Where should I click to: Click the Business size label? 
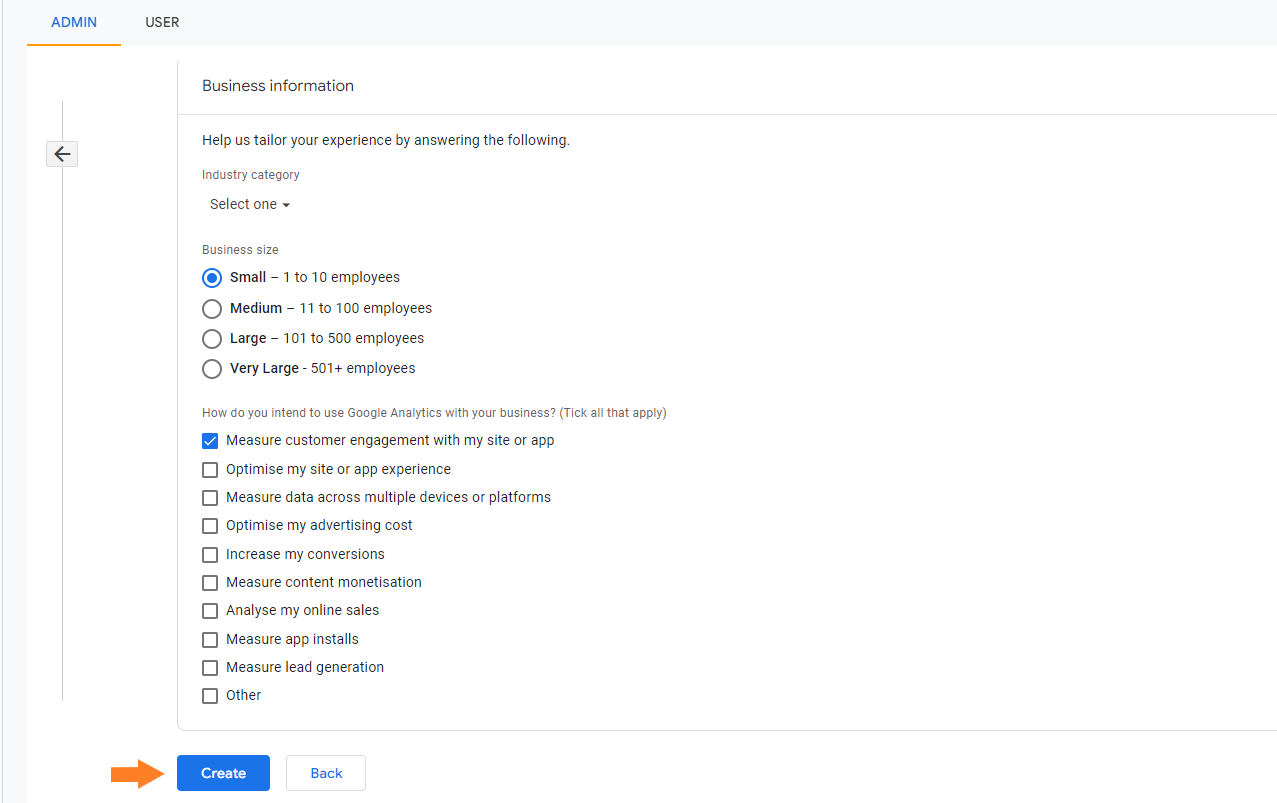click(240, 250)
